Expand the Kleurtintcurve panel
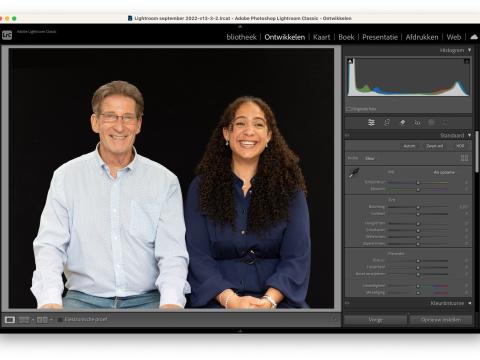The height and width of the screenshot is (360, 480). (x=469, y=303)
